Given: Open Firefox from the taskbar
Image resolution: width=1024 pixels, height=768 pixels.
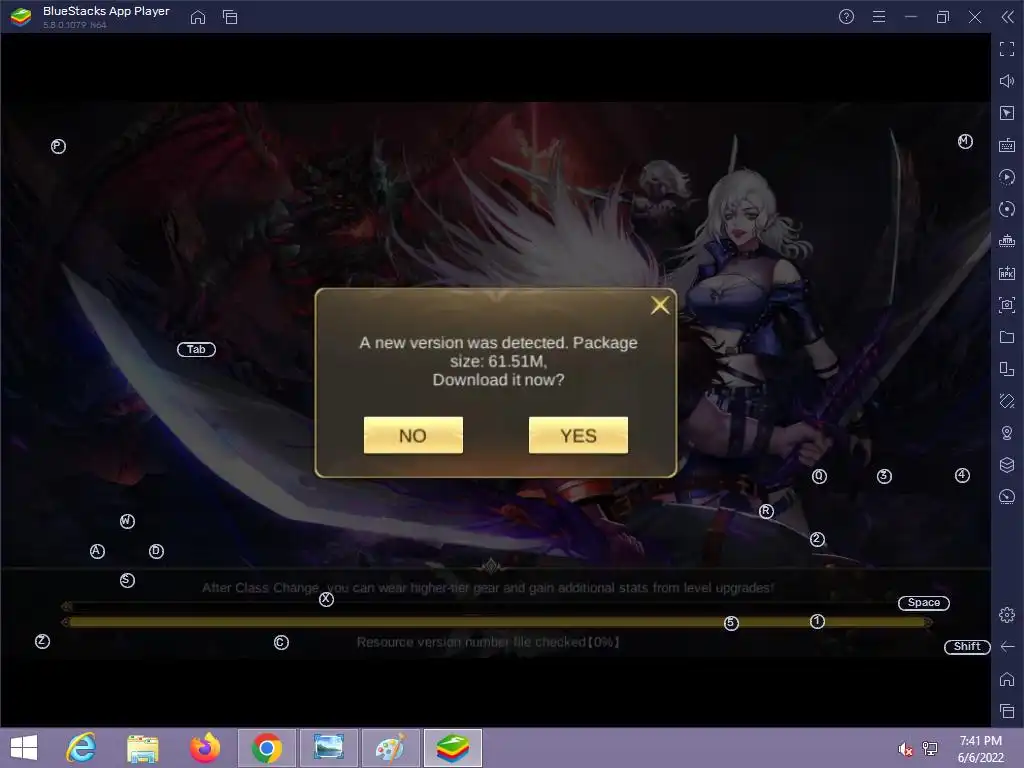Looking at the screenshot, I should (x=205, y=748).
